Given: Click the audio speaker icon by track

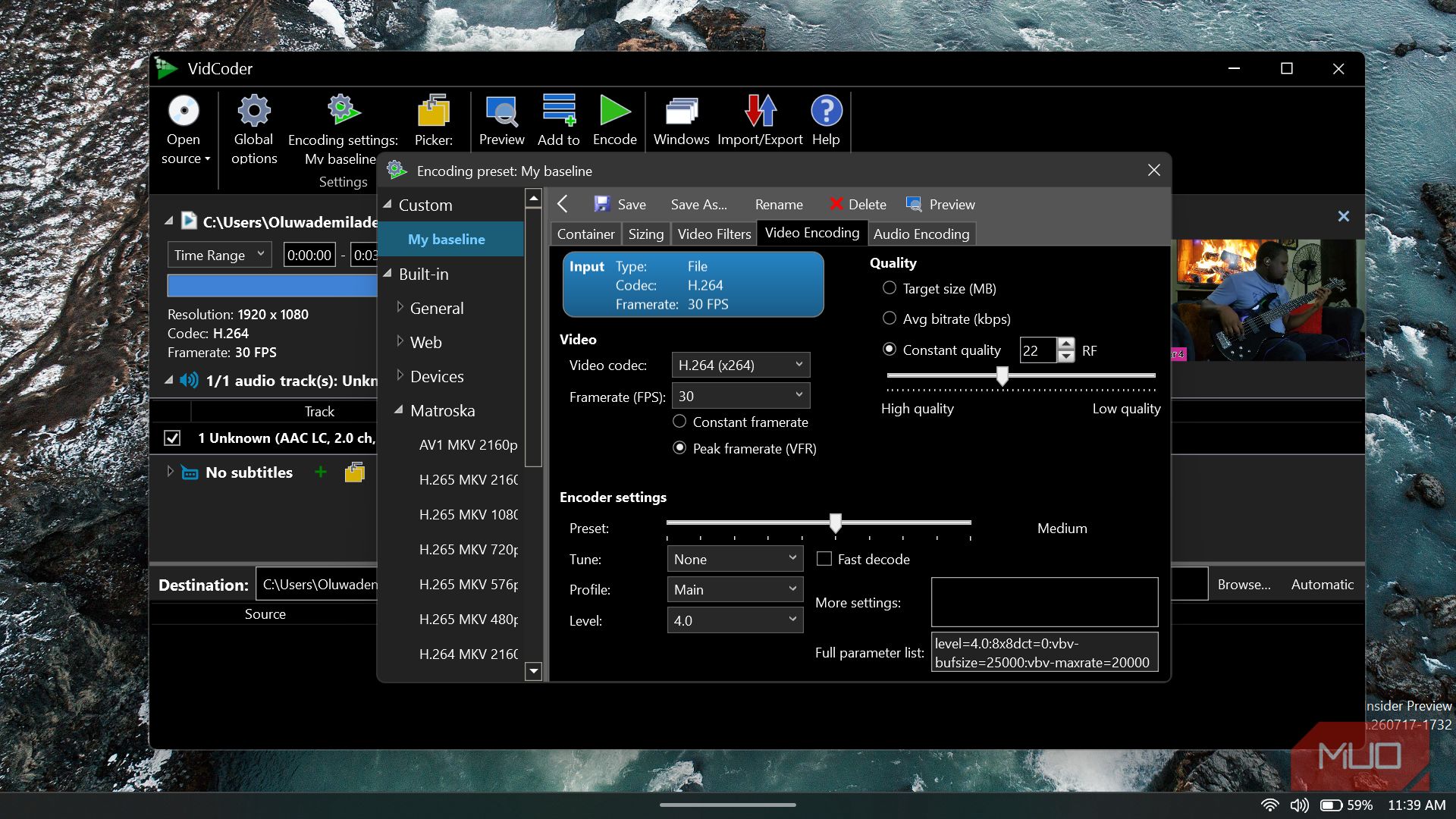Looking at the screenshot, I should click(x=189, y=380).
